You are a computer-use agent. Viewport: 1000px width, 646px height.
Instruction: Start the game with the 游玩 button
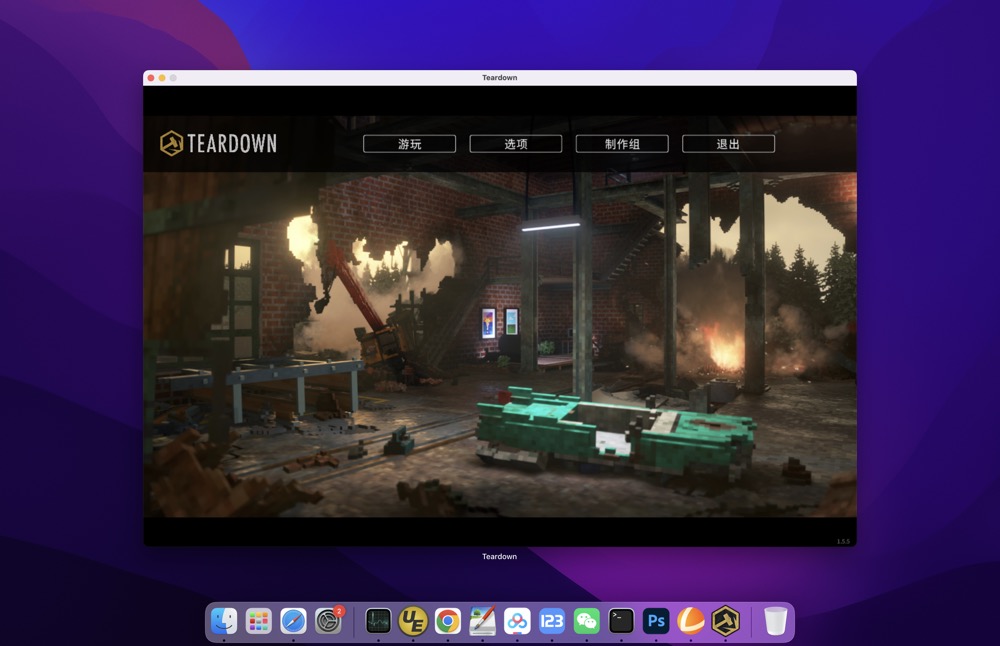[x=409, y=144]
